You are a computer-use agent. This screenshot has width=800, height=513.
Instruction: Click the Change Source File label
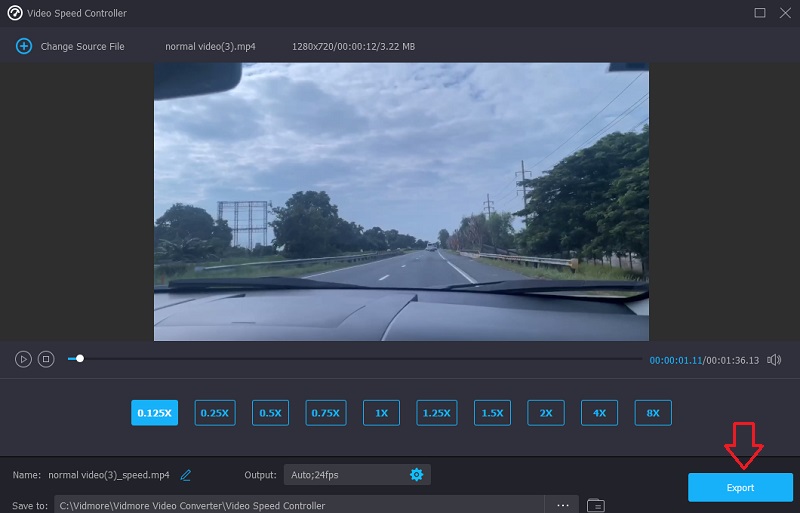click(82, 47)
